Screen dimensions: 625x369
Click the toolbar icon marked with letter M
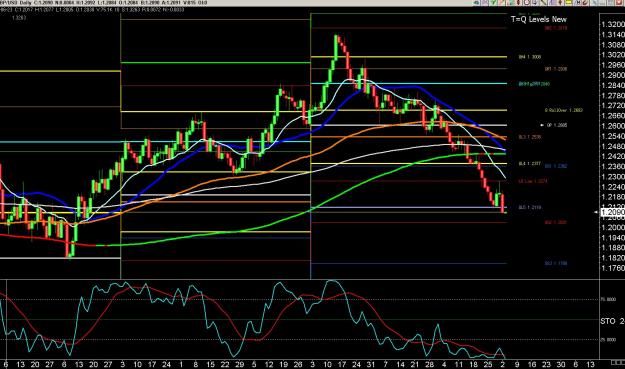[578, 2]
